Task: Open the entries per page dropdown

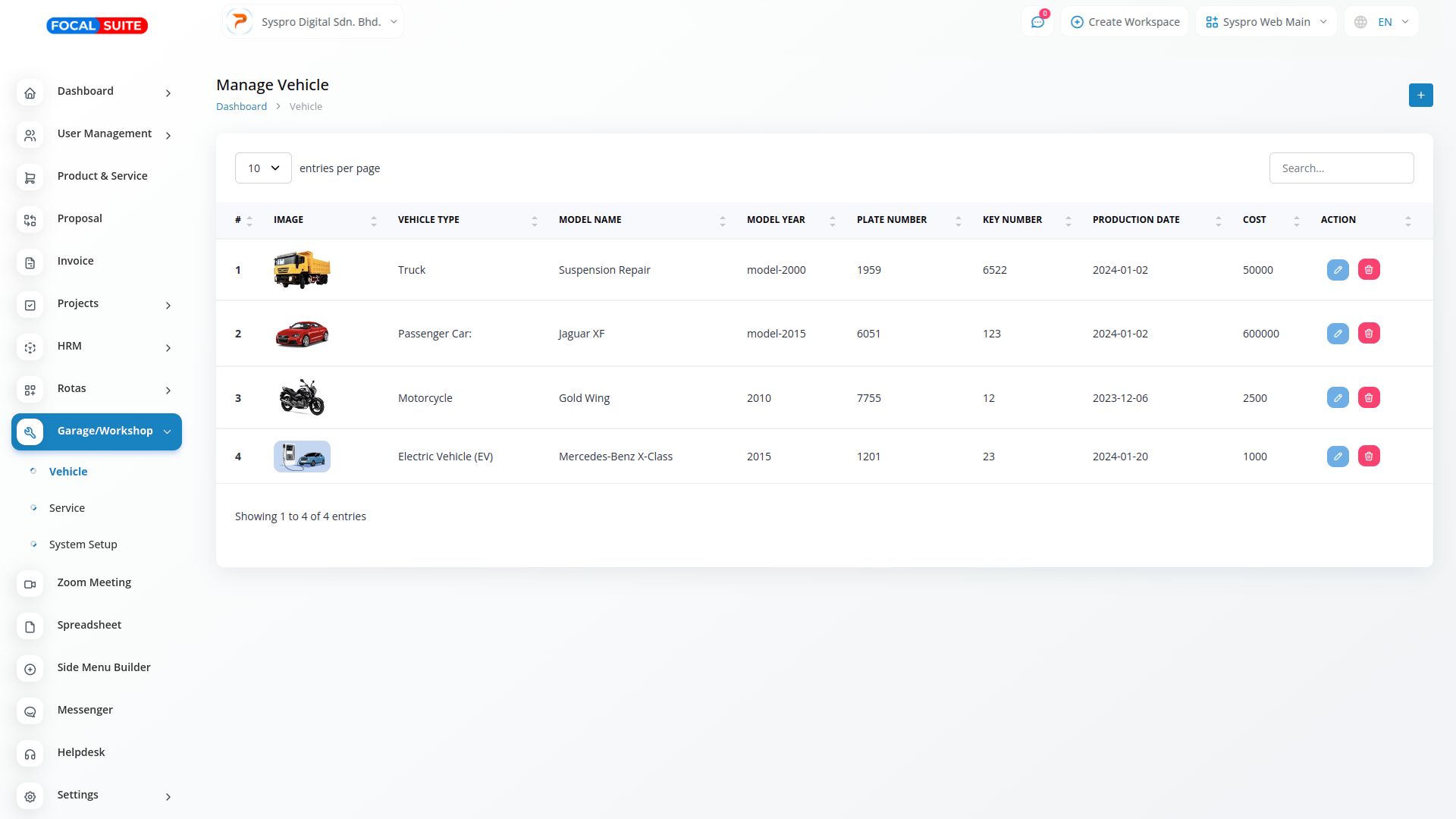Action: click(263, 168)
